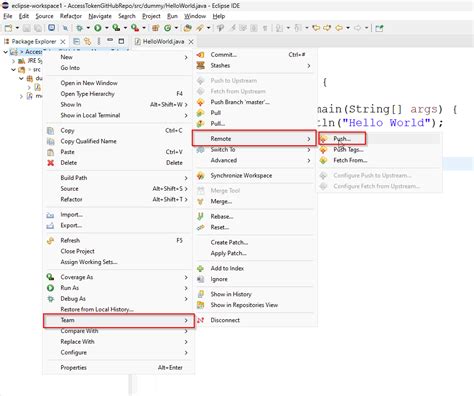Open Switch To submenu

(255, 150)
